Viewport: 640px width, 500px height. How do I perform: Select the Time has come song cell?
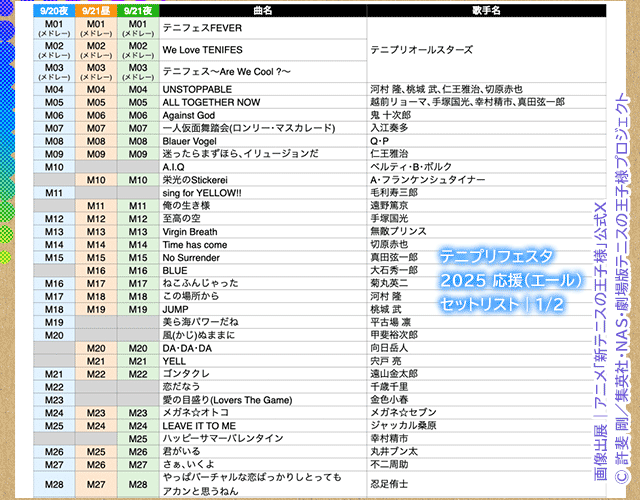(195, 244)
